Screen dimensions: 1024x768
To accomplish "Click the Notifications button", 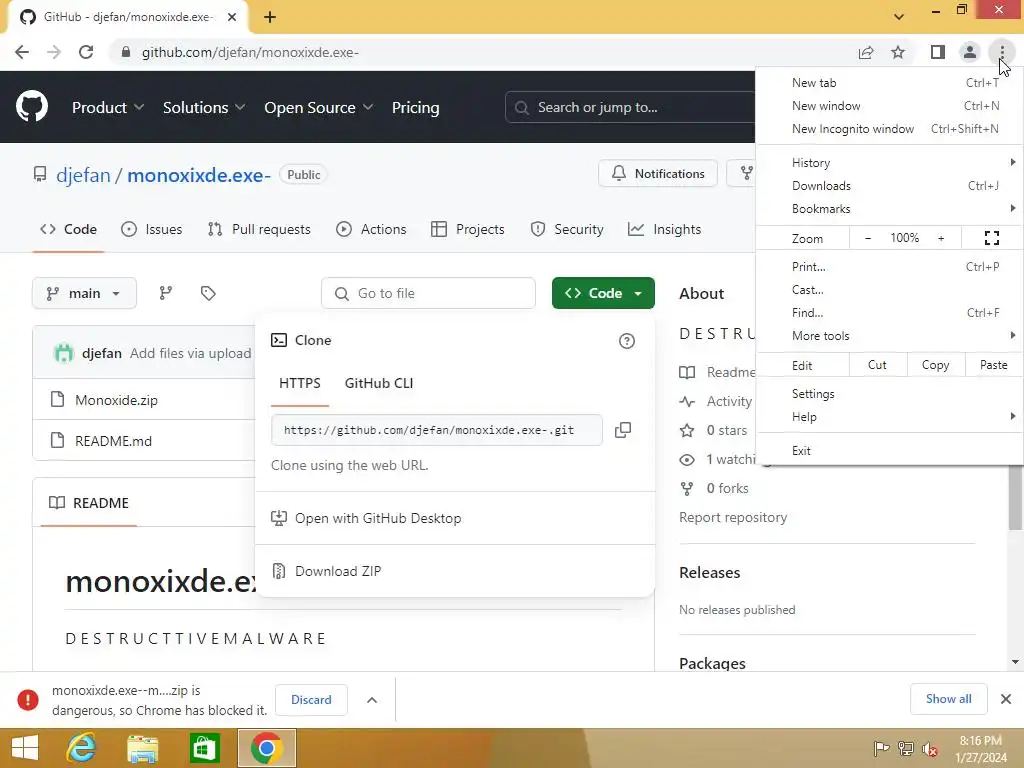I will [x=658, y=174].
